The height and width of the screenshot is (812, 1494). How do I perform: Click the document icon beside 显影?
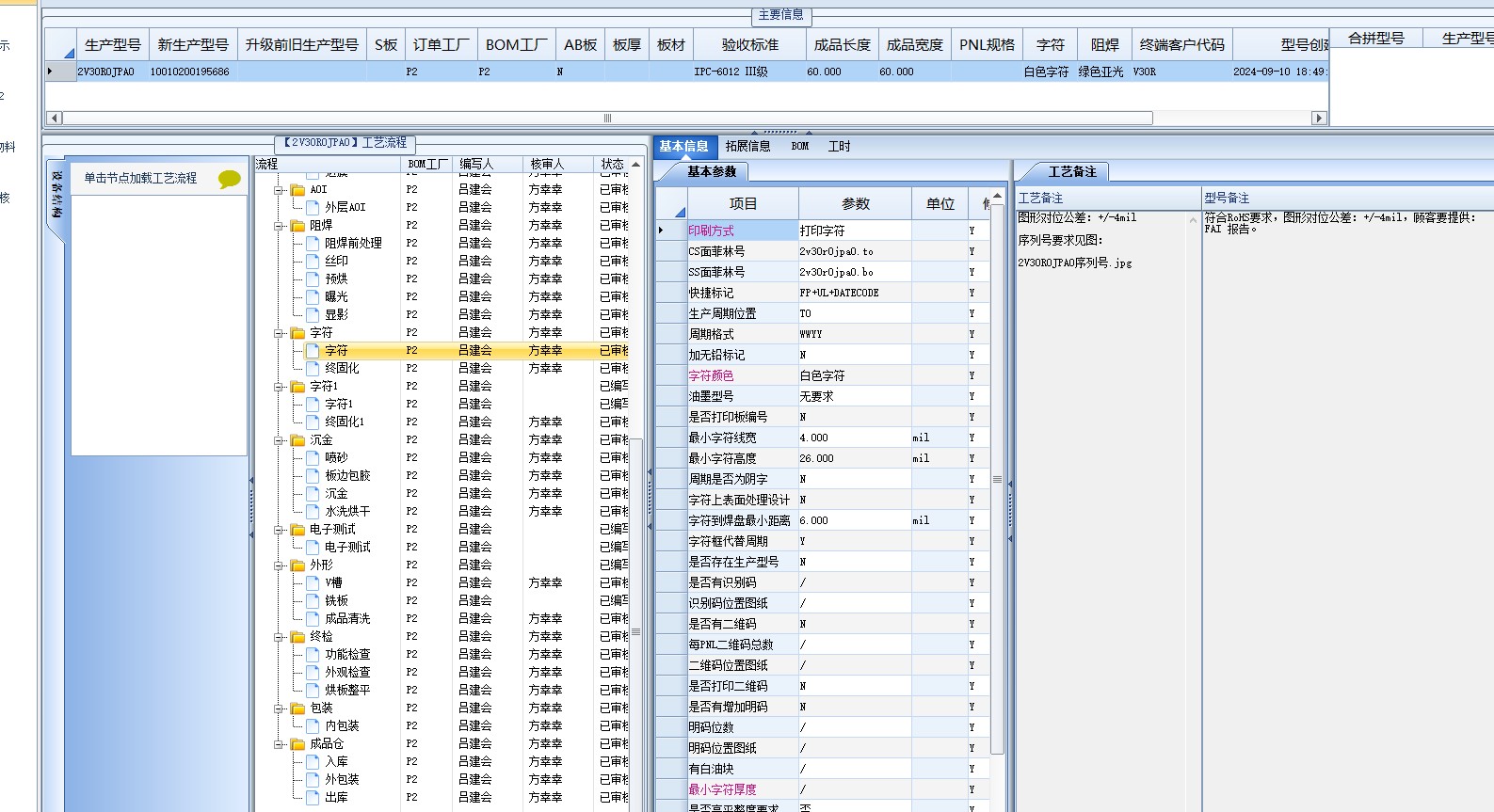point(313,314)
